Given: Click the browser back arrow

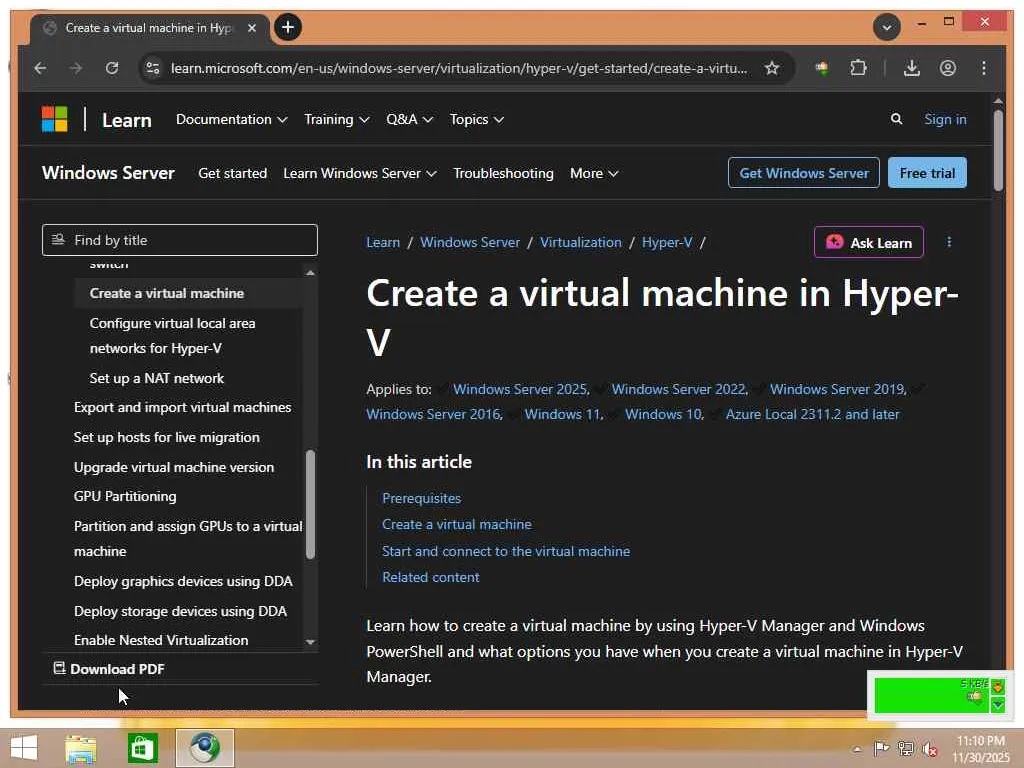Looking at the screenshot, I should pos(40,68).
